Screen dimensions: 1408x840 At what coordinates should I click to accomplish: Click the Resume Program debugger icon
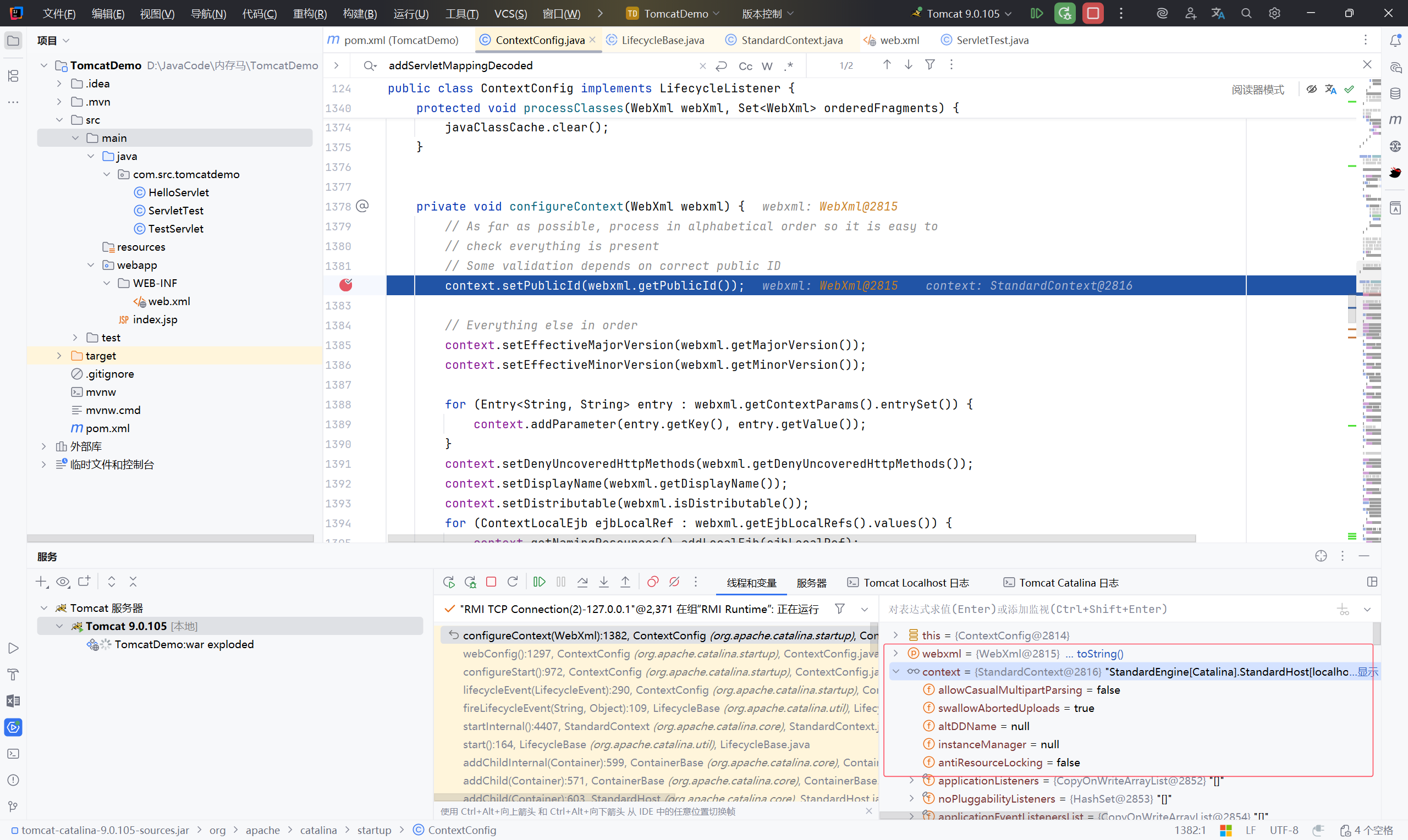pyautogui.click(x=539, y=582)
